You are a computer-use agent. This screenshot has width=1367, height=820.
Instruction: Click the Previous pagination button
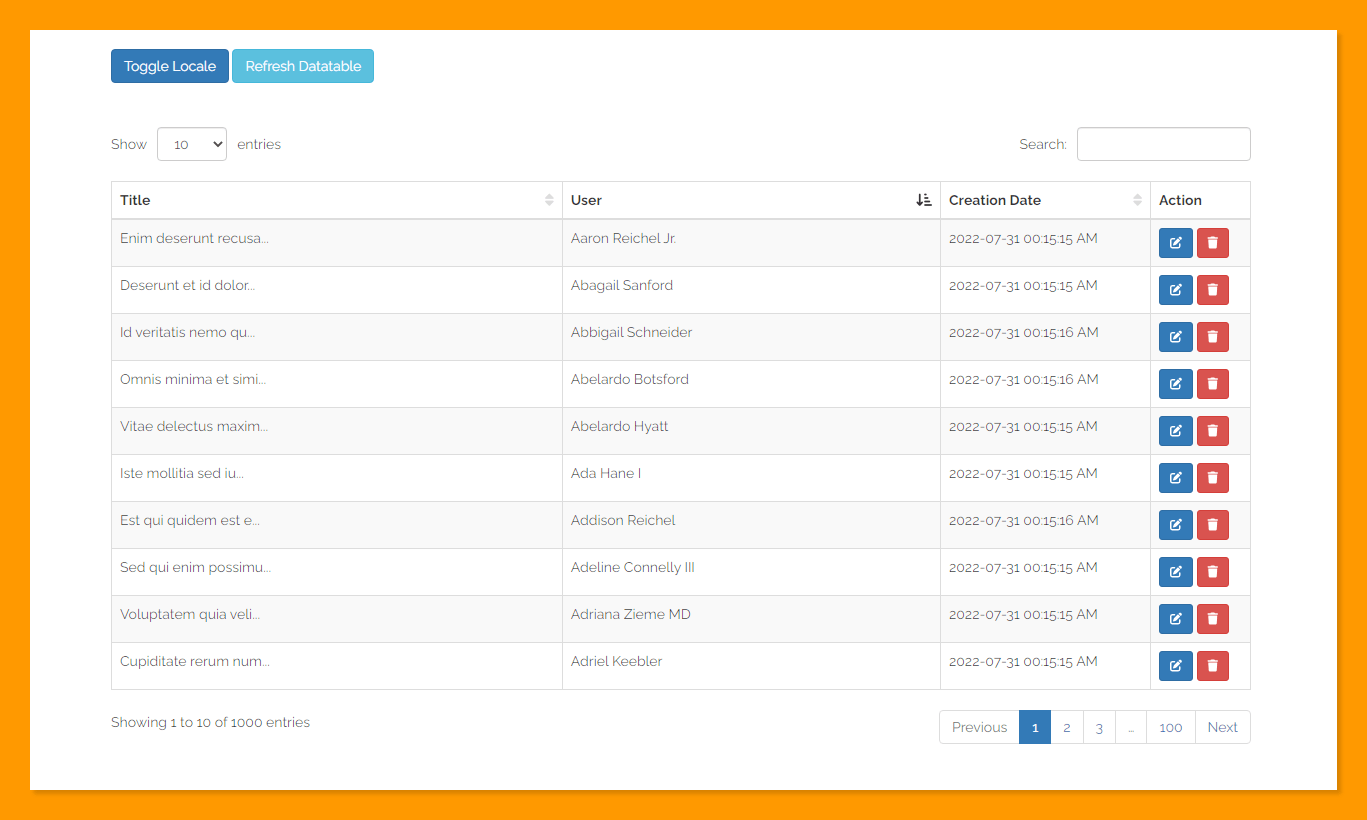pos(978,727)
